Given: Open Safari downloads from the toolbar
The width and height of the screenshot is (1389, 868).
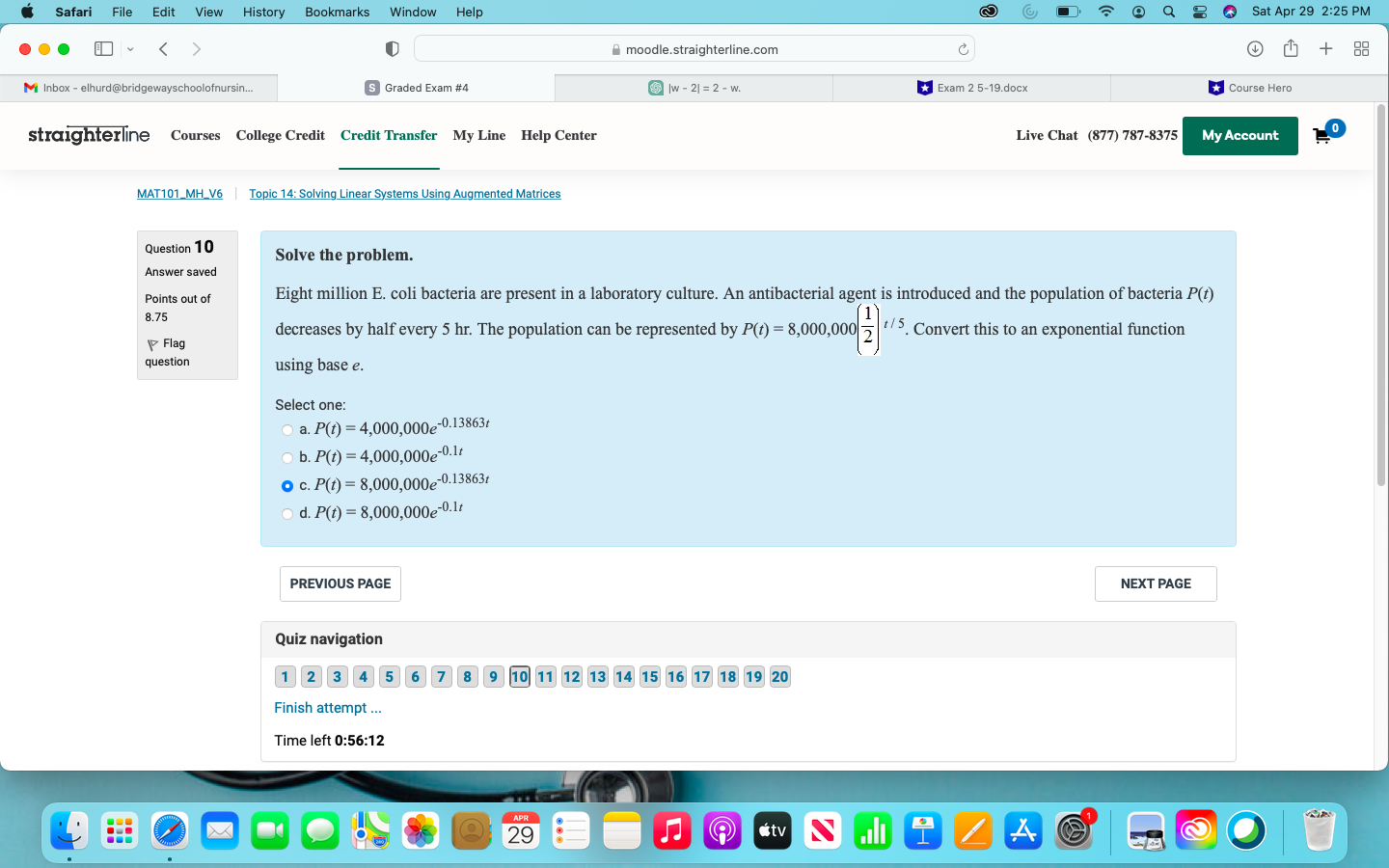Looking at the screenshot, I should point(1255,48).
